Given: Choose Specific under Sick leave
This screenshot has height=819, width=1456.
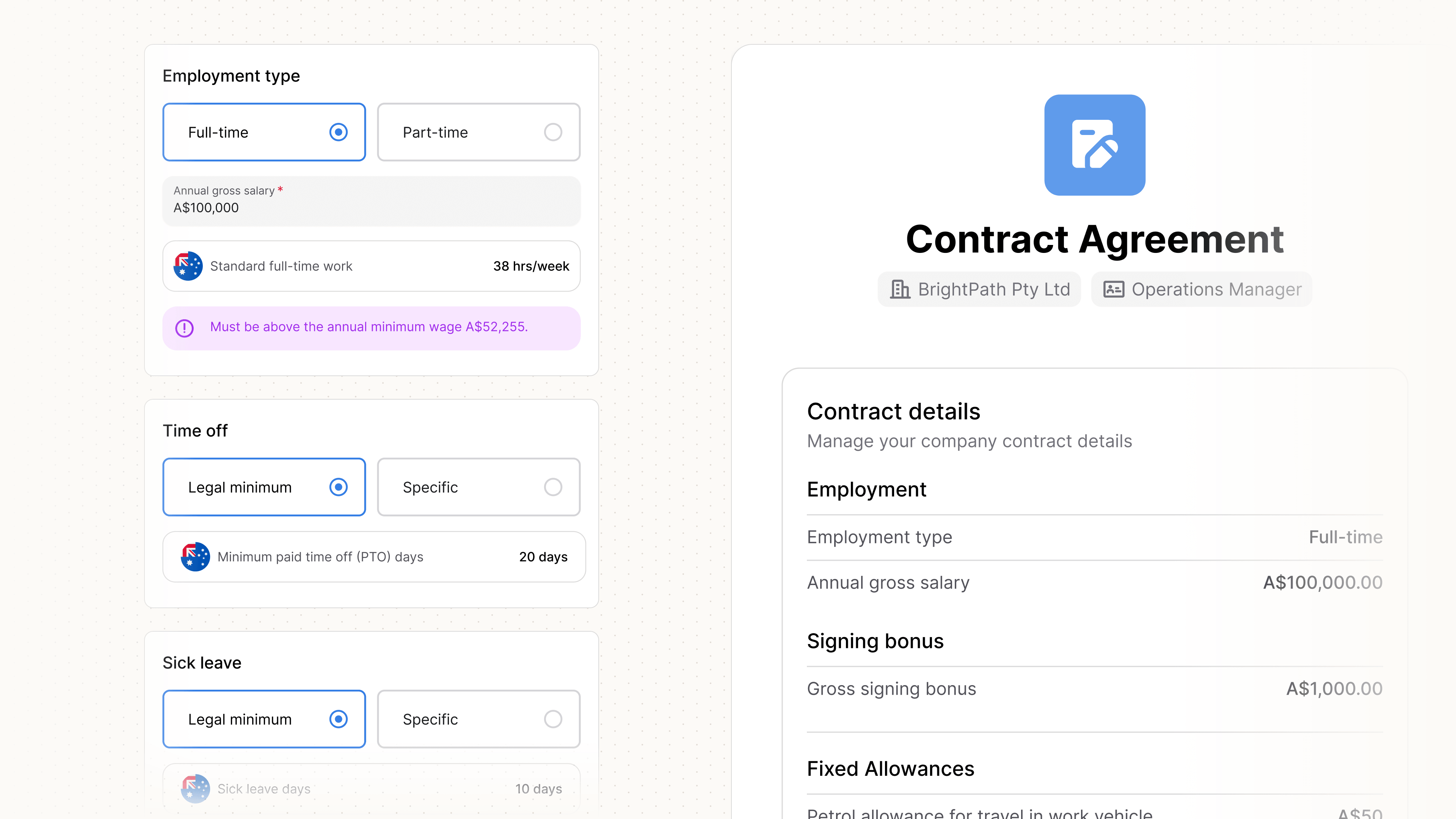Looking at the screenshot, I should click(x=479, y=719).
